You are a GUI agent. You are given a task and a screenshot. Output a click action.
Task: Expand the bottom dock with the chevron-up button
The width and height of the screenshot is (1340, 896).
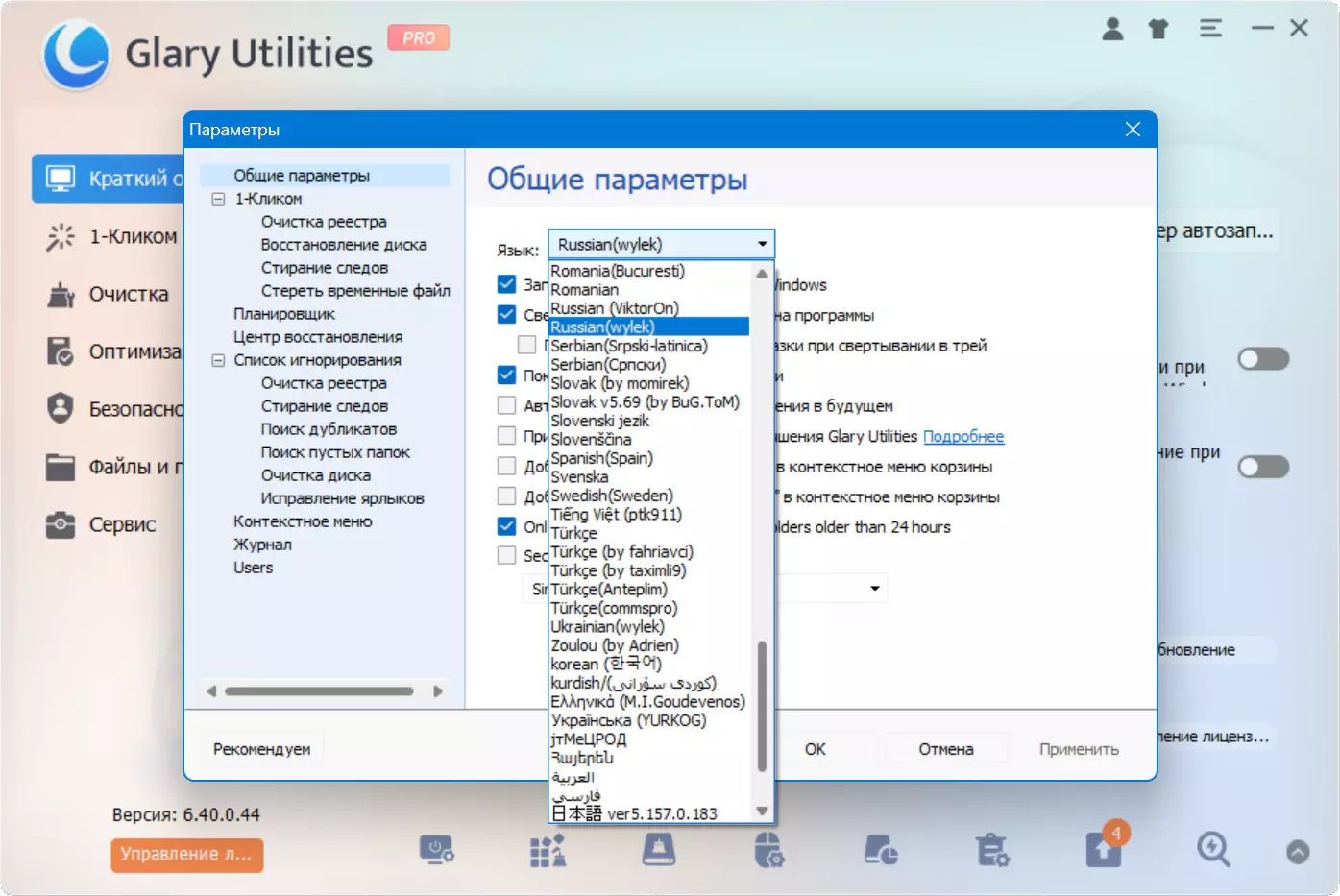coord(1298,852)
